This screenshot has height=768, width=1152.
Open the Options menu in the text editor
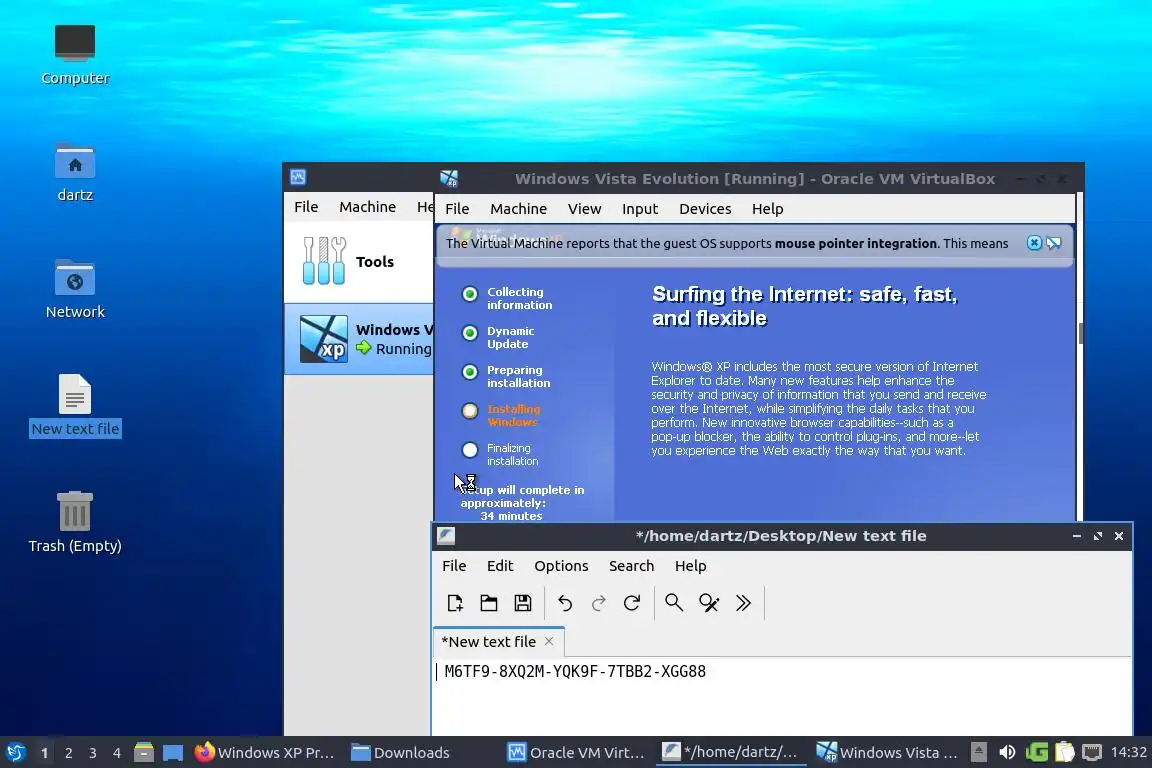coord(561,566)
